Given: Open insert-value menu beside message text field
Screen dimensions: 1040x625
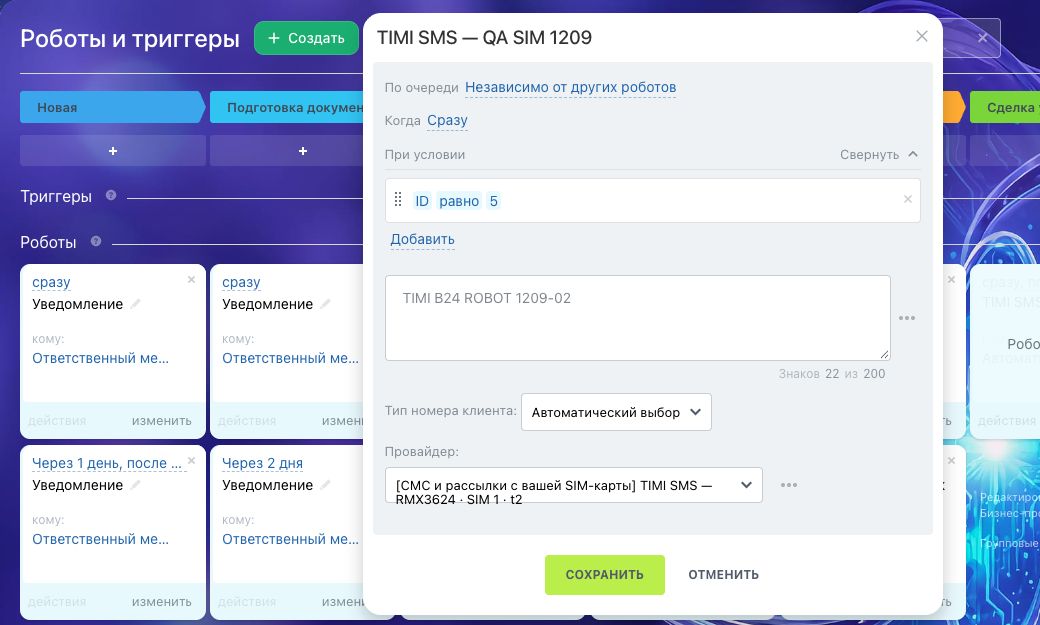Looking at the screenshot, I should pos(907,318).
